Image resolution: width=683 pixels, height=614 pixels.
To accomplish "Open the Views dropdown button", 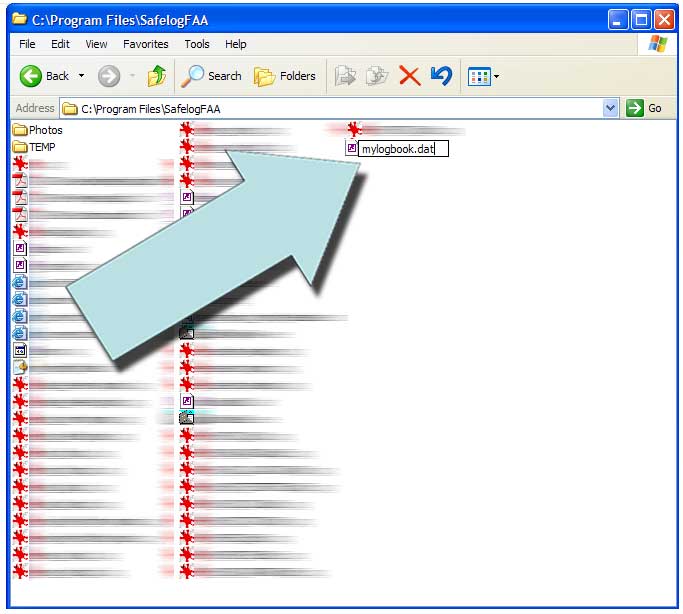I will [x=484, y=77].
